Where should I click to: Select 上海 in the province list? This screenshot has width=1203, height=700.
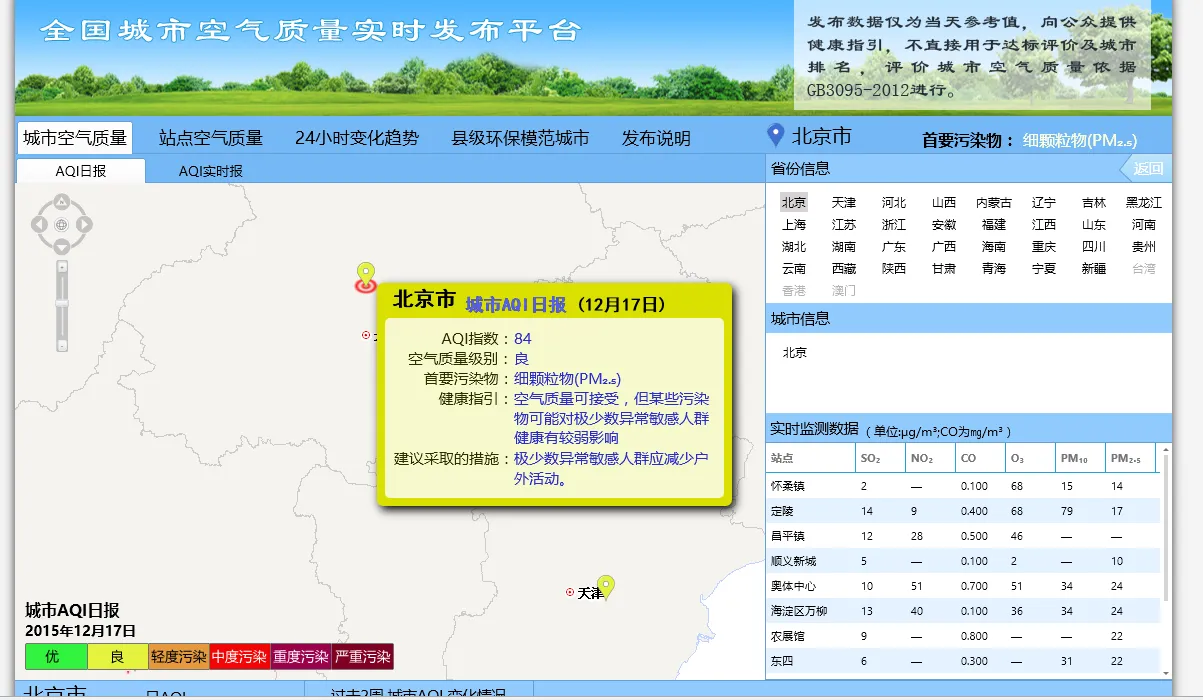[x=794, y=225]
